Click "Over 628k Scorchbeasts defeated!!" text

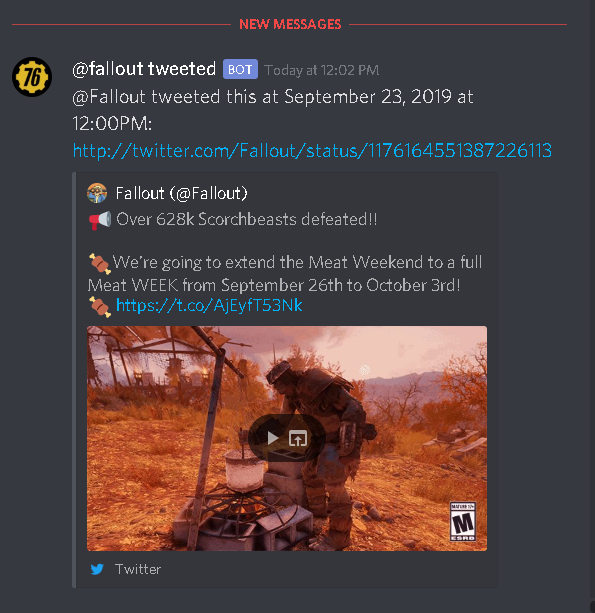tap(247, 219)
